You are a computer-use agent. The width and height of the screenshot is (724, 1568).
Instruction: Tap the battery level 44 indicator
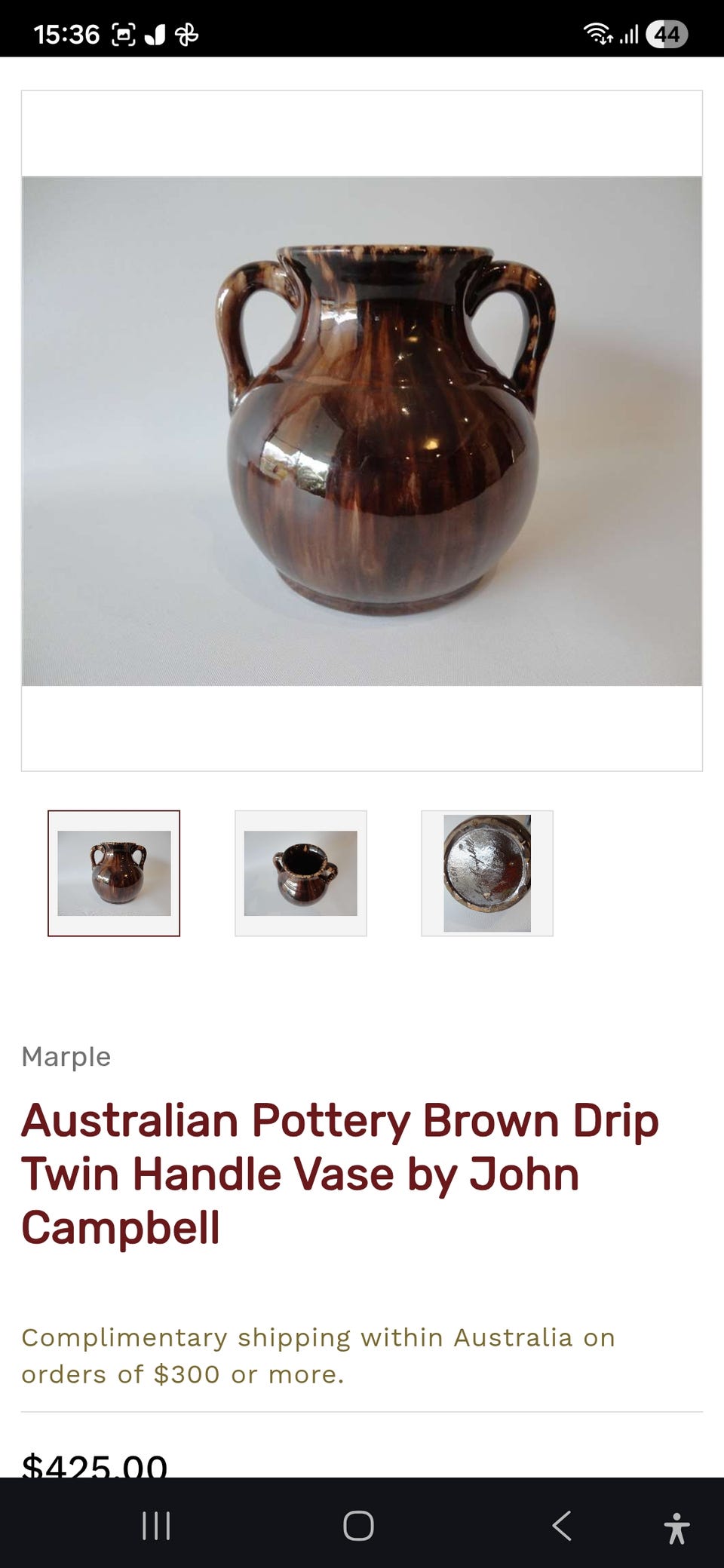(667, 35)
